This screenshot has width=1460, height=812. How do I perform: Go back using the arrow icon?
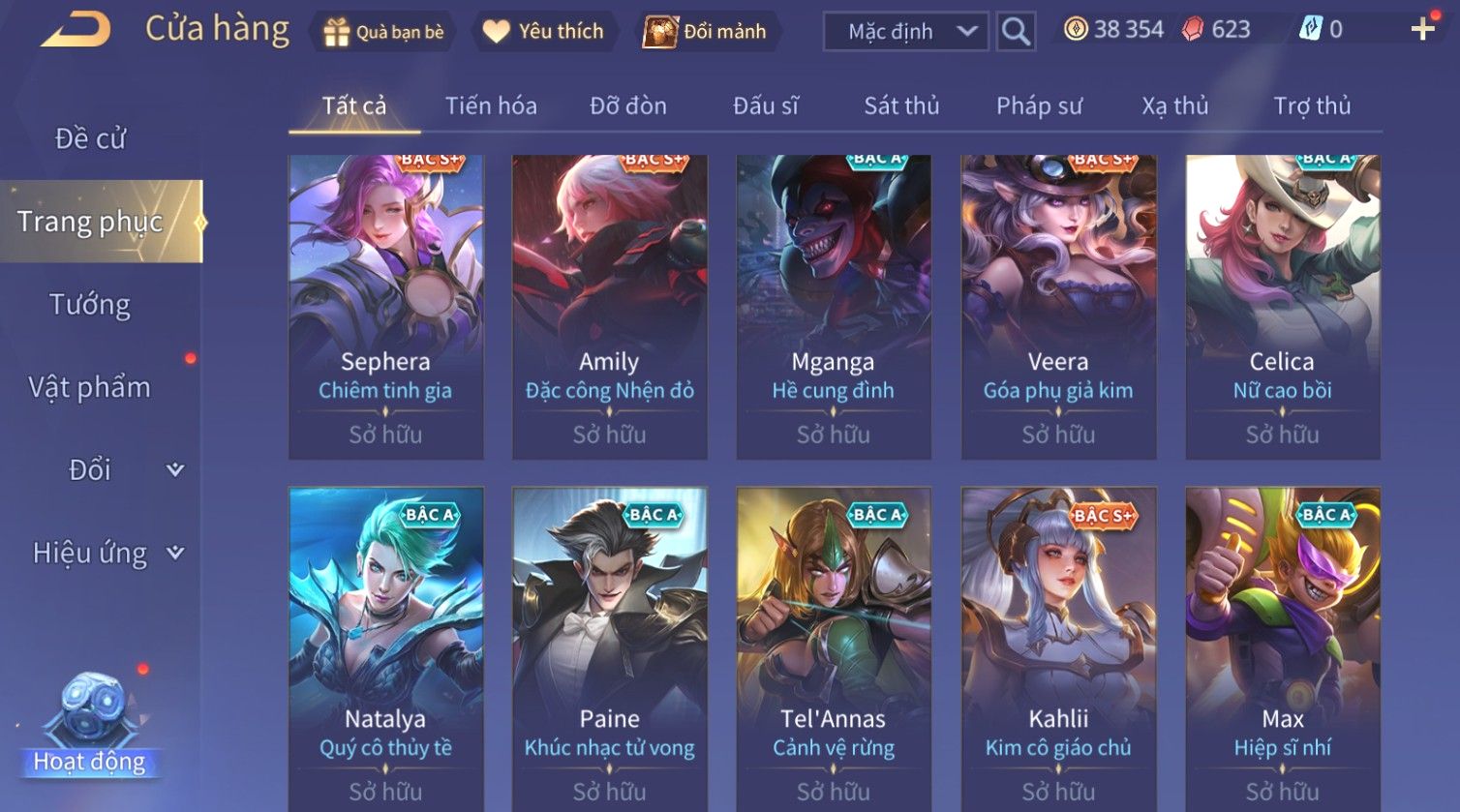tap(76, 29)
